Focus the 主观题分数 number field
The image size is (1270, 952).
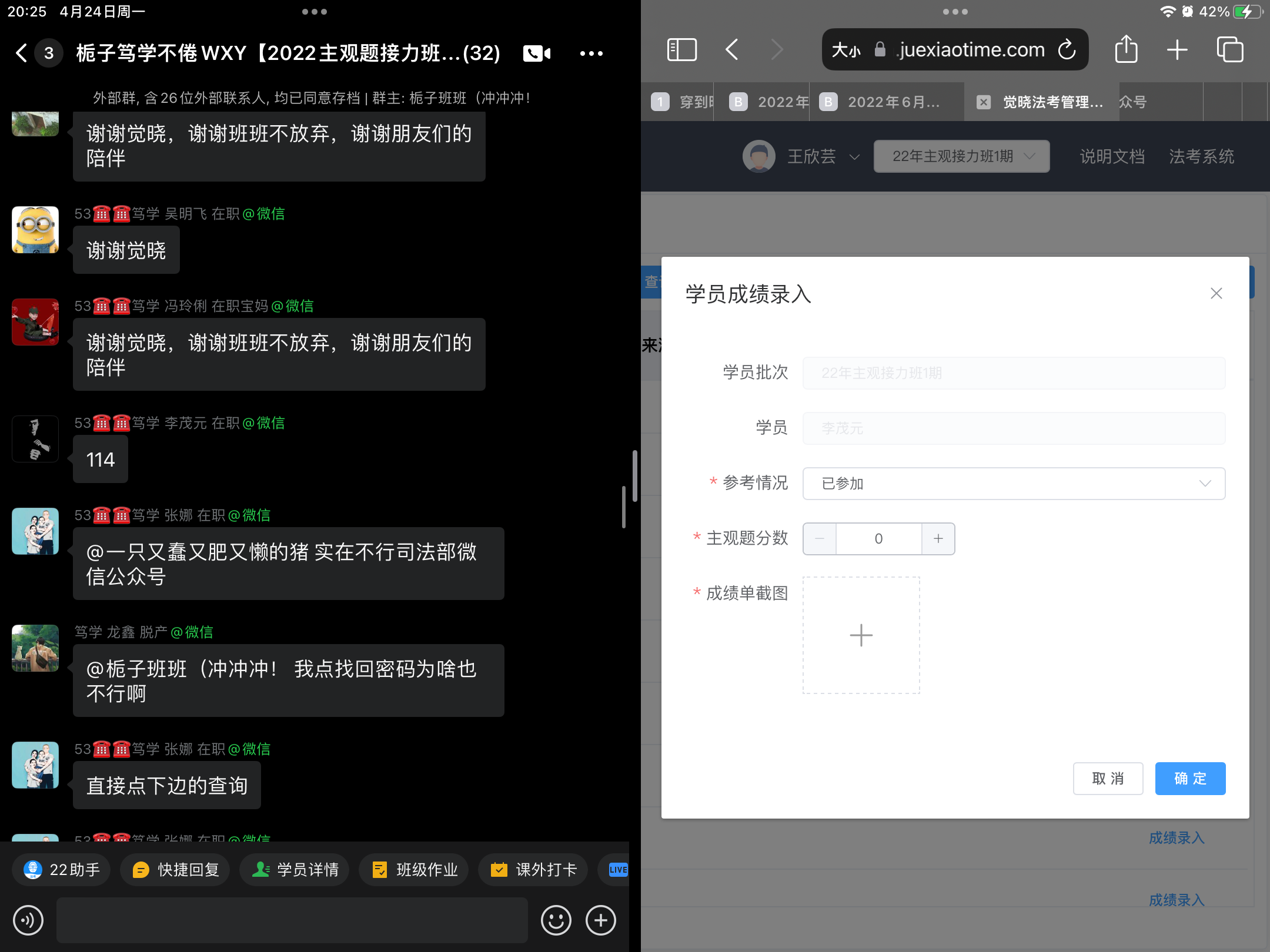(x=878, y=539)
